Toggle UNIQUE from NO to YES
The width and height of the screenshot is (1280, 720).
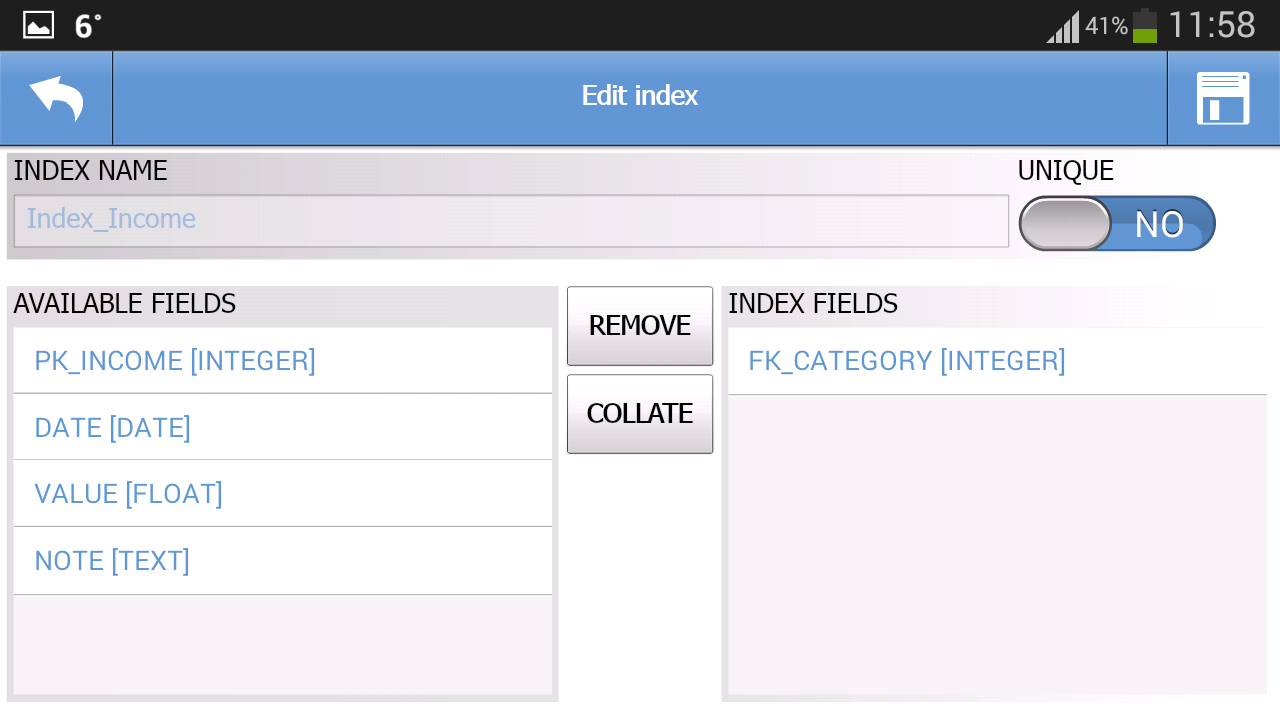[x=1116, y=223]
